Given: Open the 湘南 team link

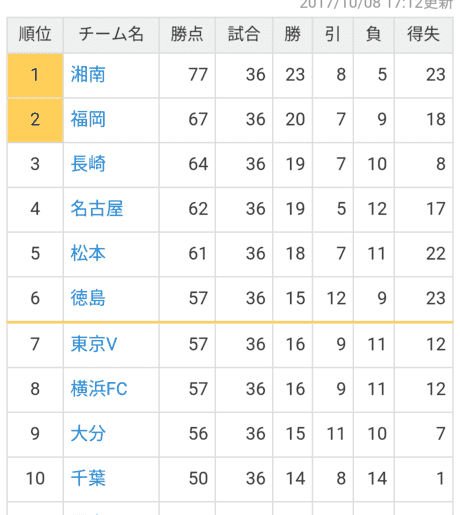Looking at the screenshot, I should tap(88, 74).
